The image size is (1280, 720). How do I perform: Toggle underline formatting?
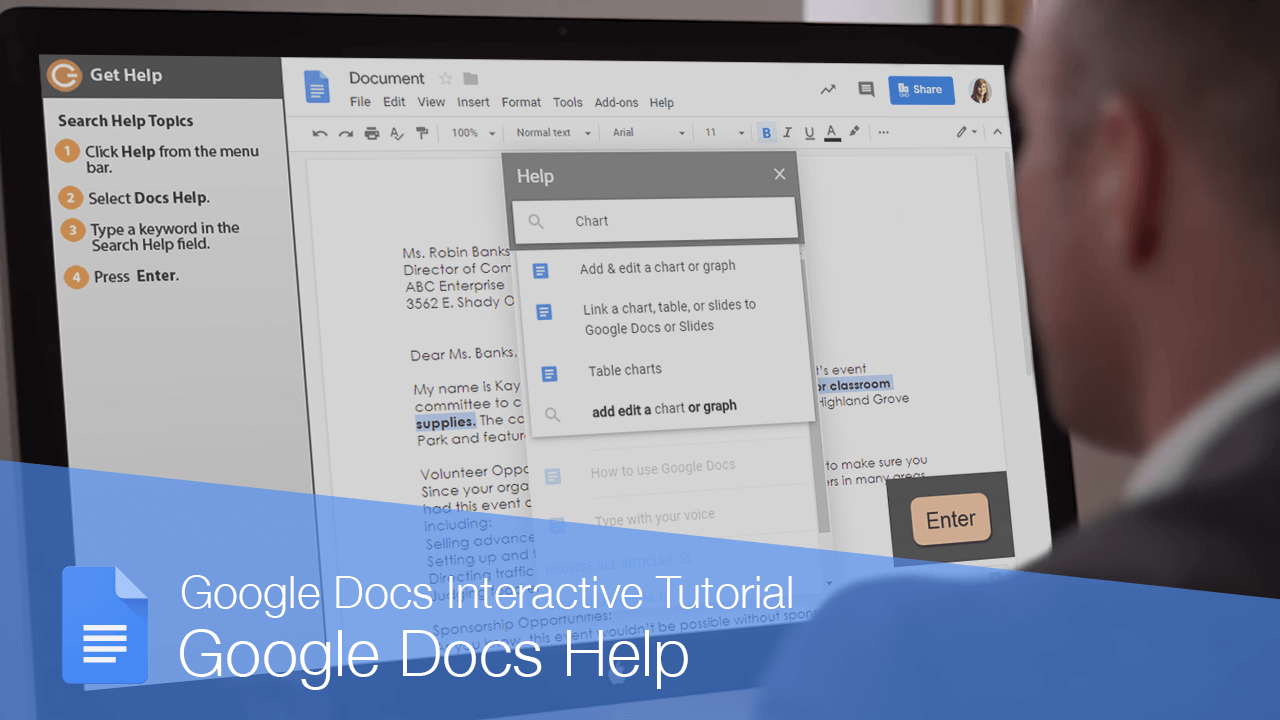[x=809, y=132]
